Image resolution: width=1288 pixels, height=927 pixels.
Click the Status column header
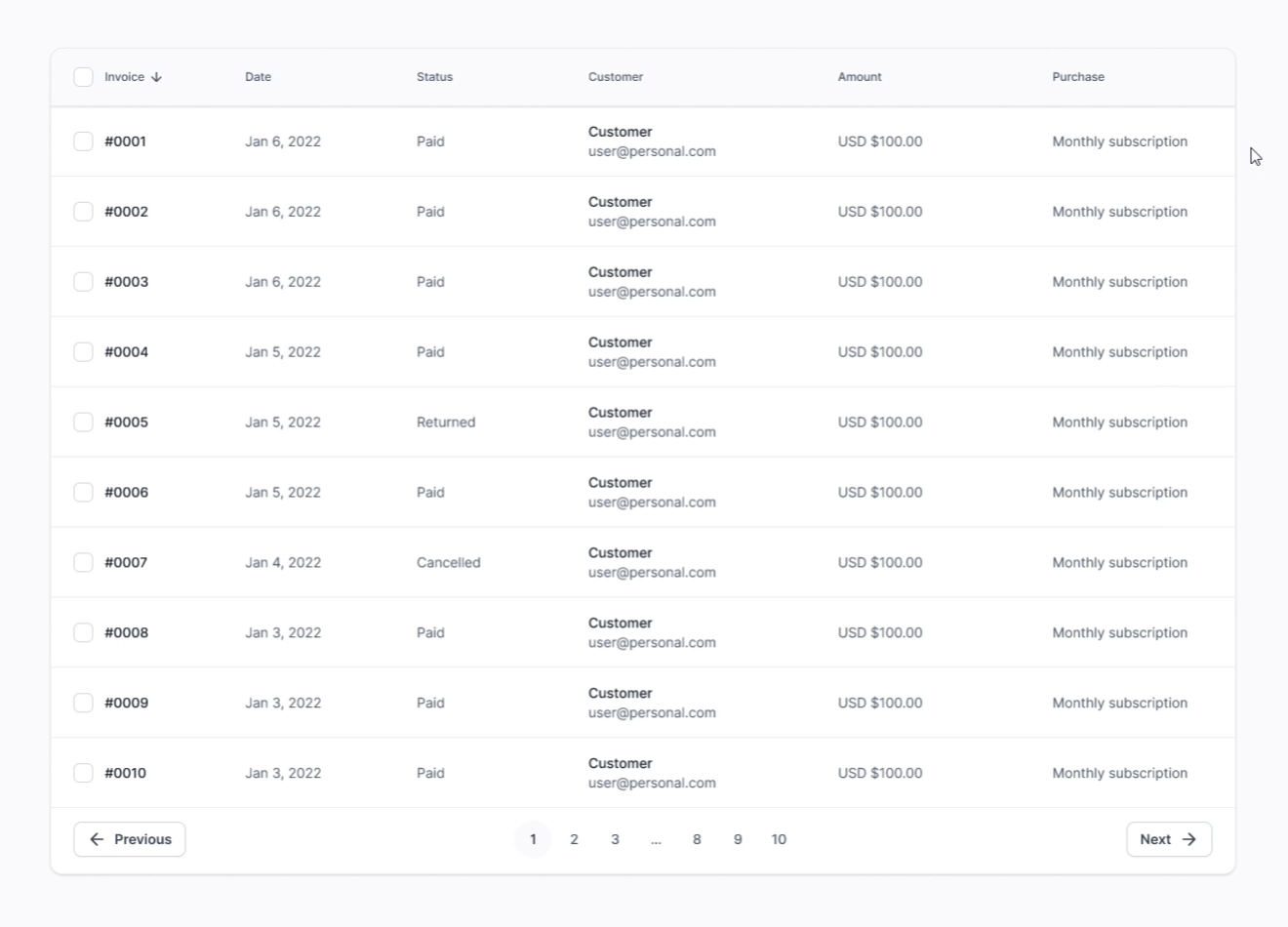coord(434,77)
